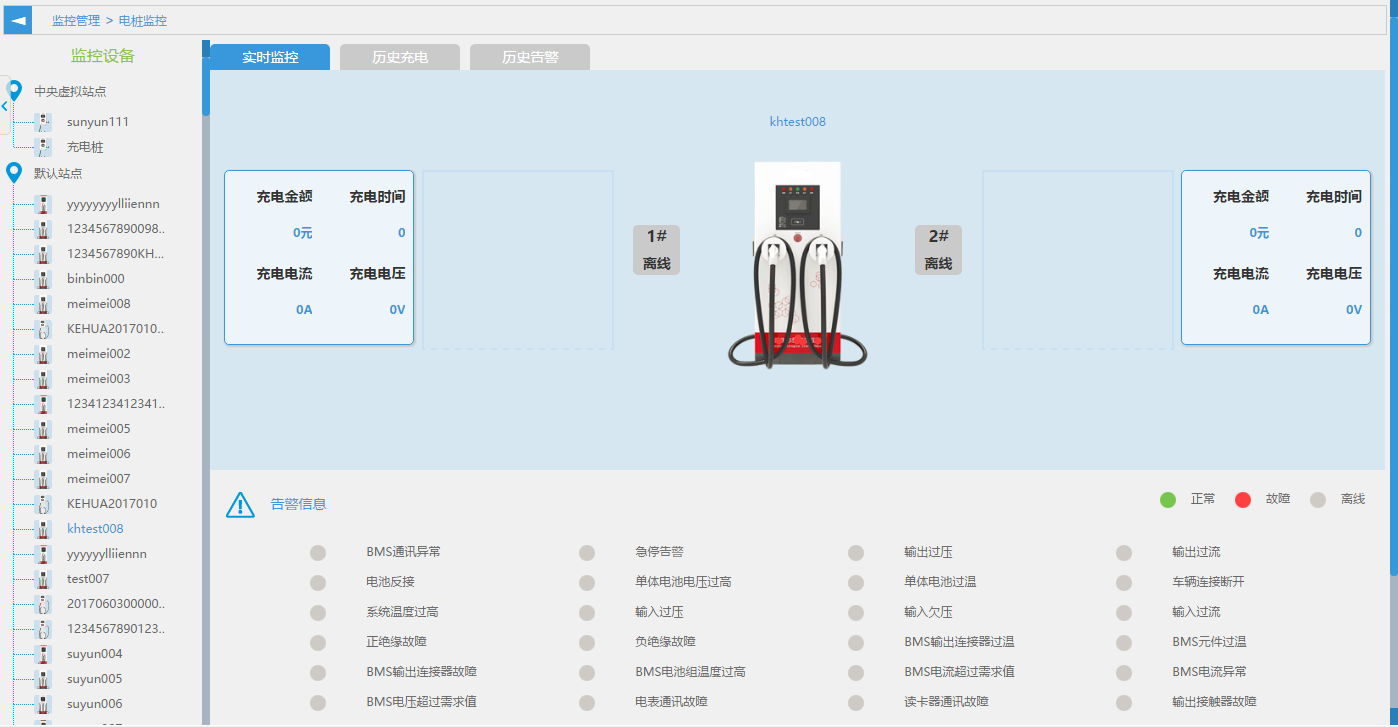Click charger icon beside suyun005
1398x727 pixels.
[43, 679]
